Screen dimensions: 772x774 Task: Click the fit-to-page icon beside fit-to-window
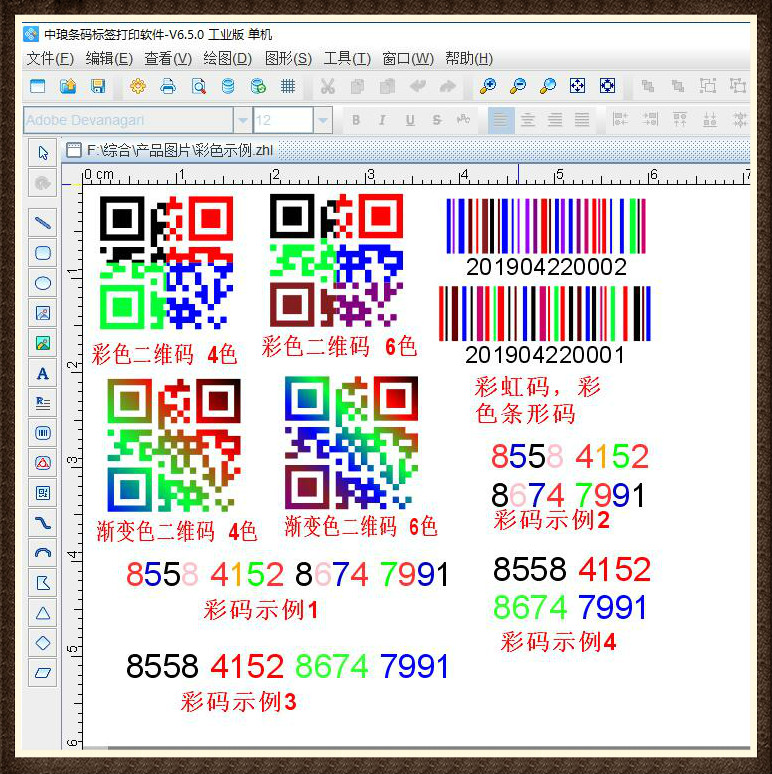pos(607,86)
